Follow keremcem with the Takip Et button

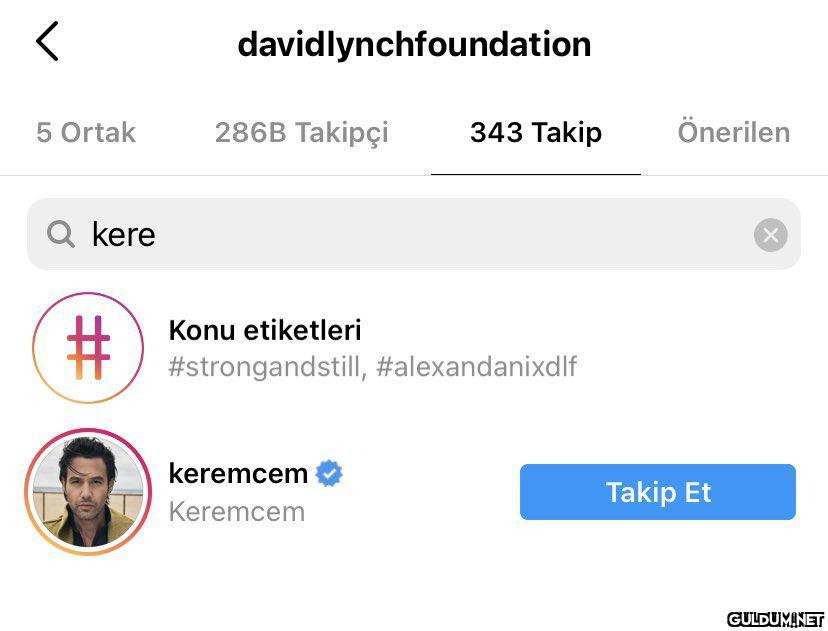tap(657, 492)
